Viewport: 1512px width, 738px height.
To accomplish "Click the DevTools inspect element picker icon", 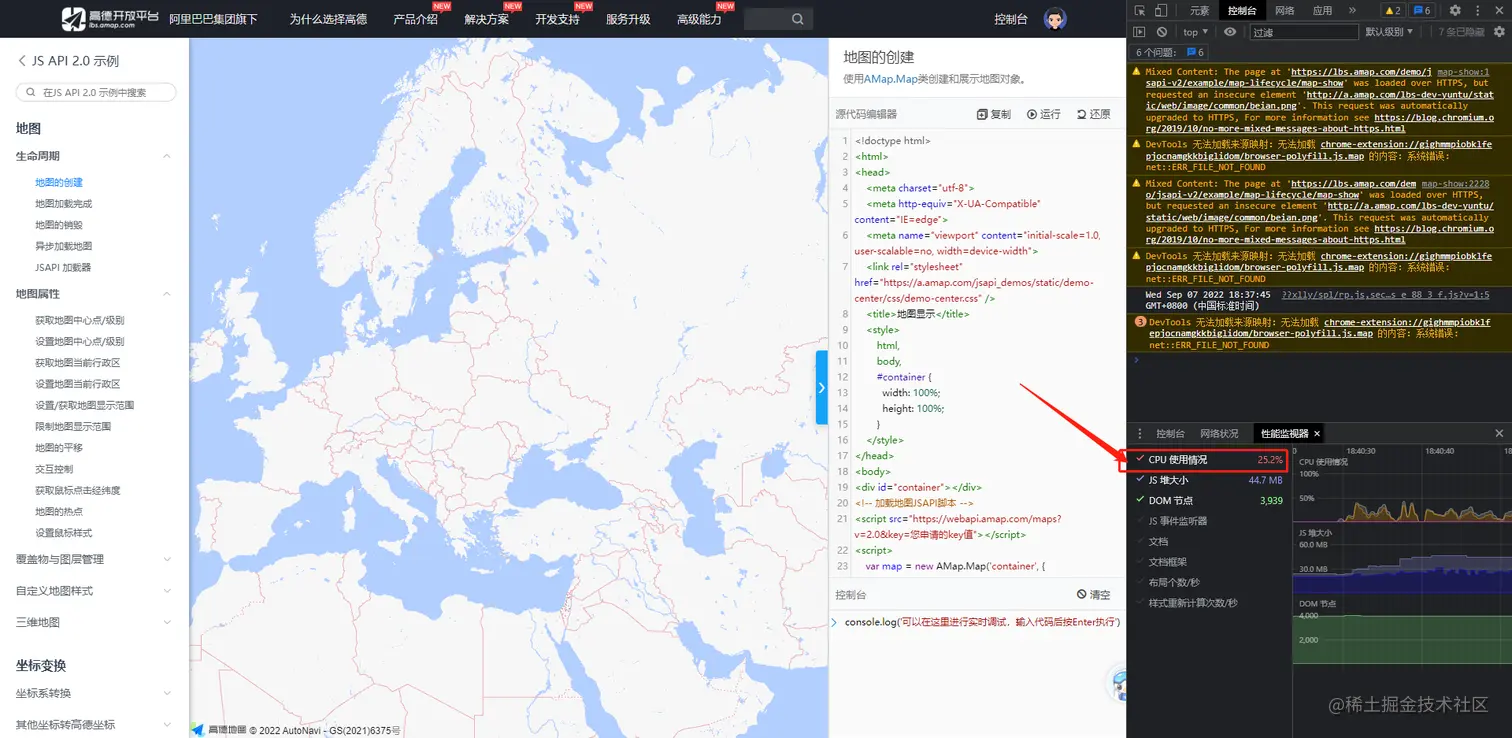I will [1140, 10].
